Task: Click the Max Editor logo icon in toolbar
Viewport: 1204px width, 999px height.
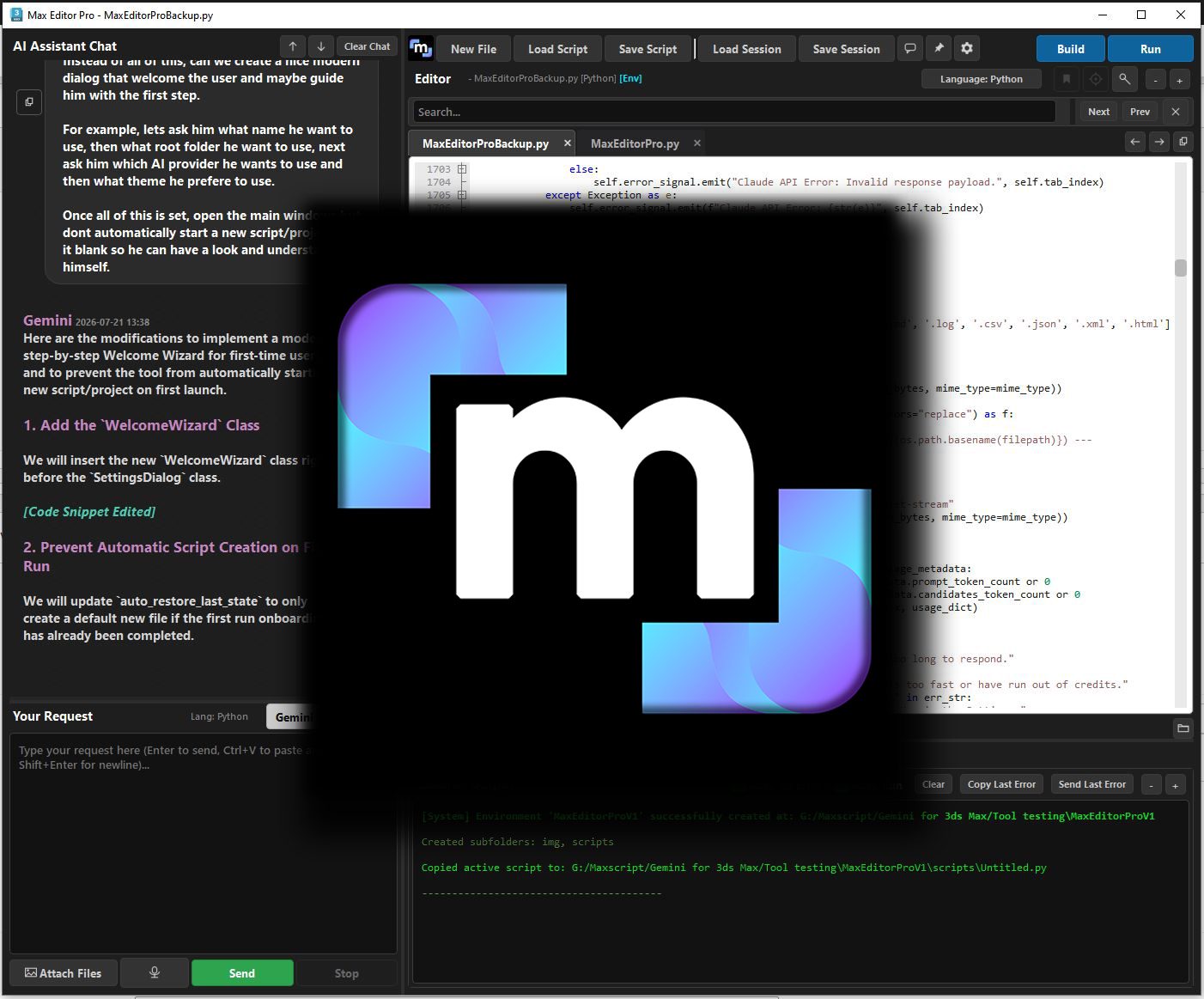Action: coord(421,49)
